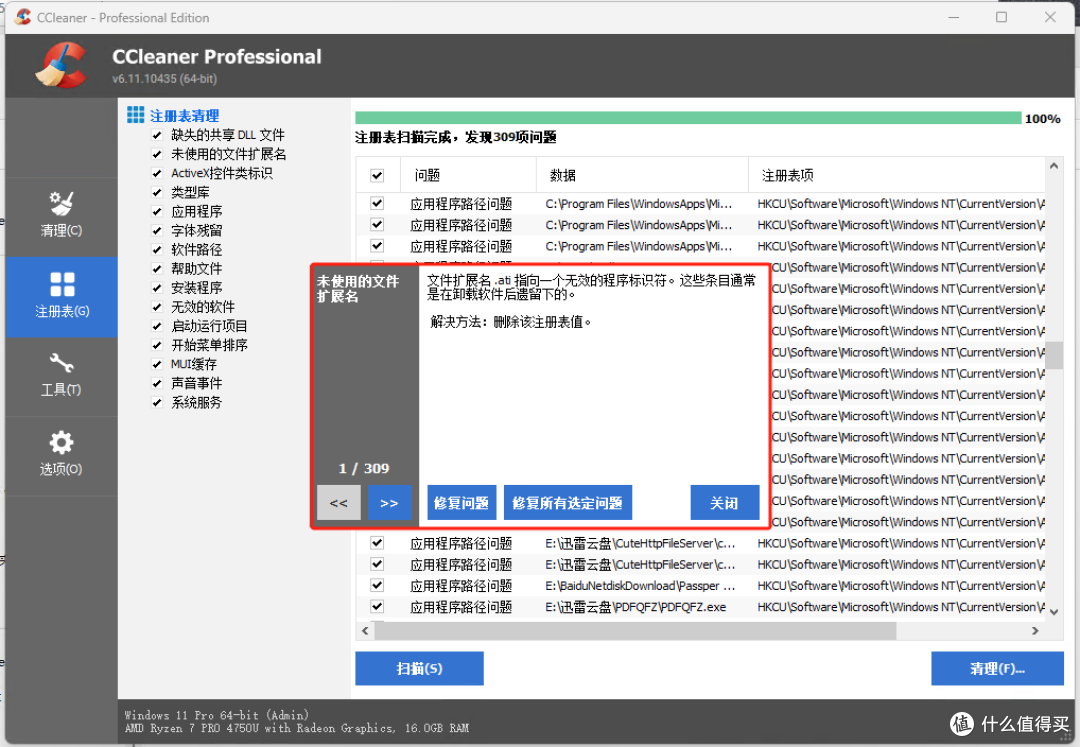Toggle 字体残留 checkbox

coord(157,231)
